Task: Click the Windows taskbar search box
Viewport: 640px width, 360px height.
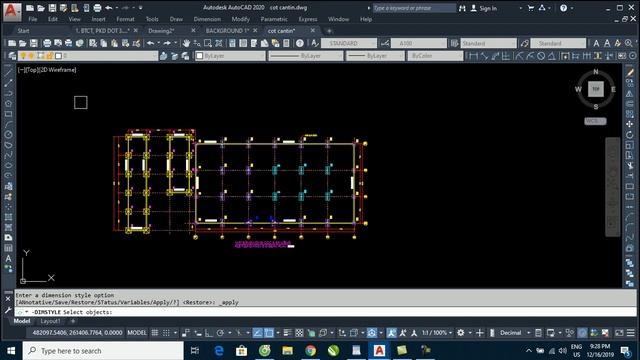Action: click(x=103, y=351)
